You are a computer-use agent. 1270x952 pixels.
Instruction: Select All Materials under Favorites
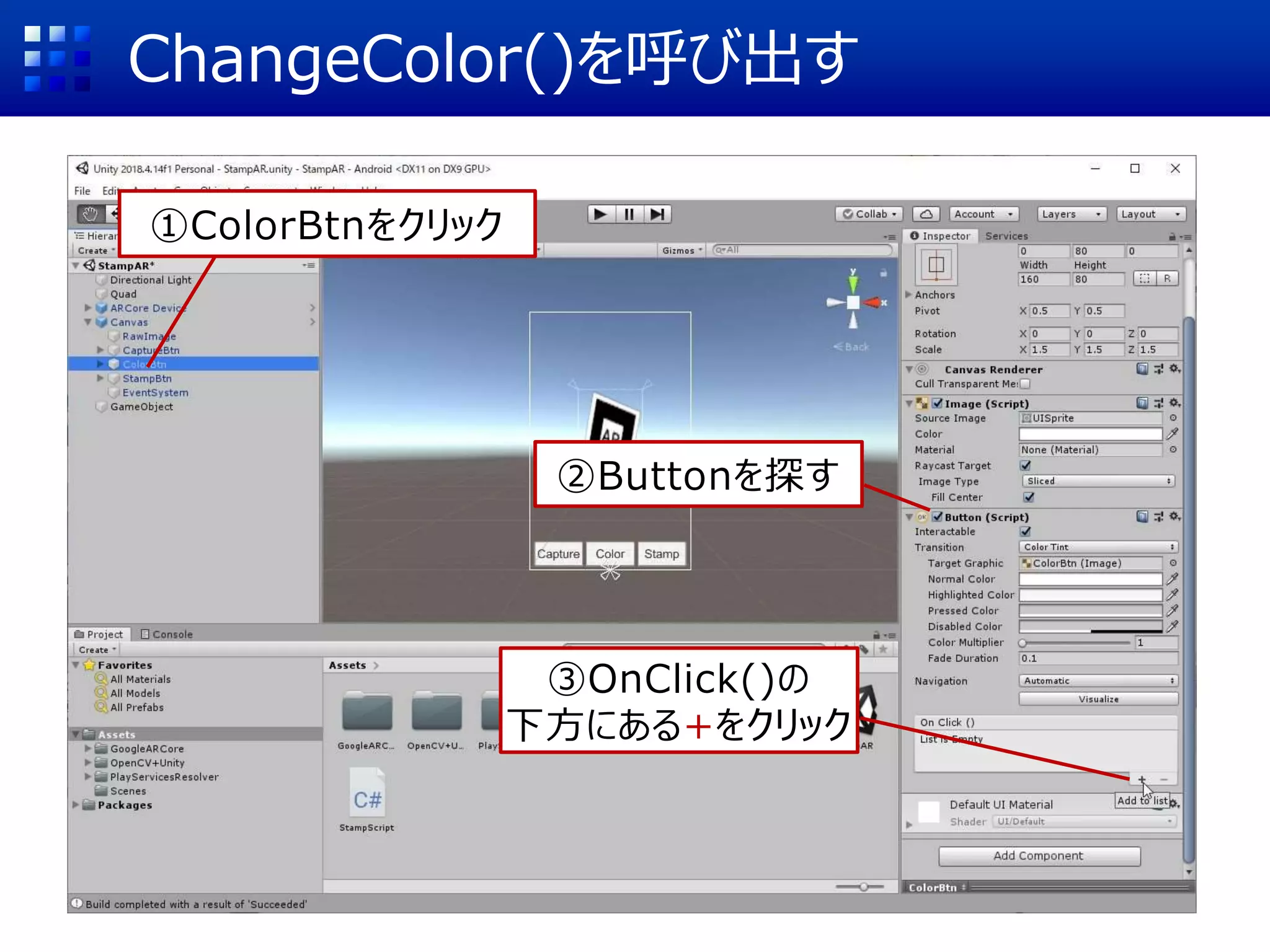[140, 679]
